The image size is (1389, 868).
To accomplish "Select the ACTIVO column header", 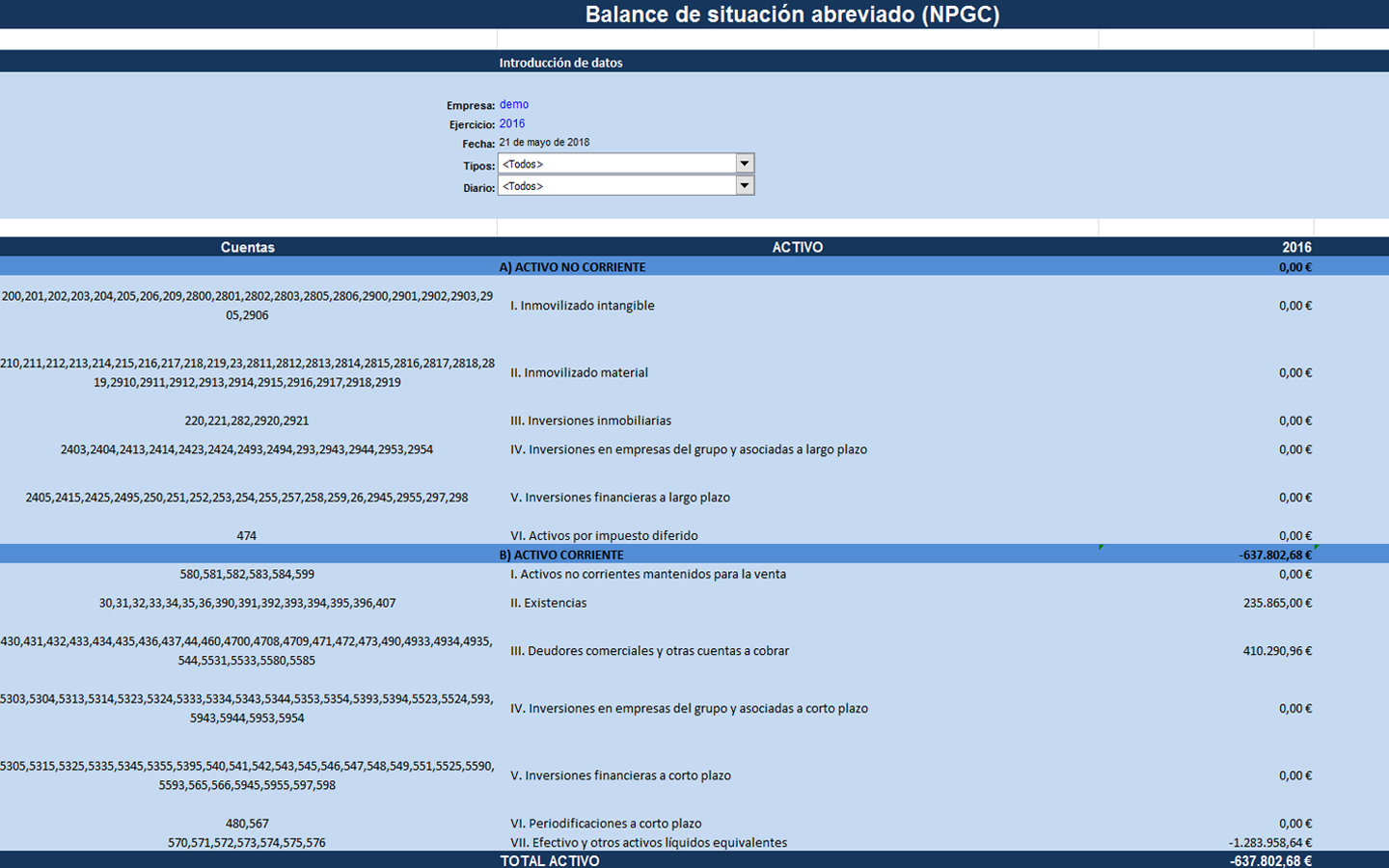I will [797, 247].
